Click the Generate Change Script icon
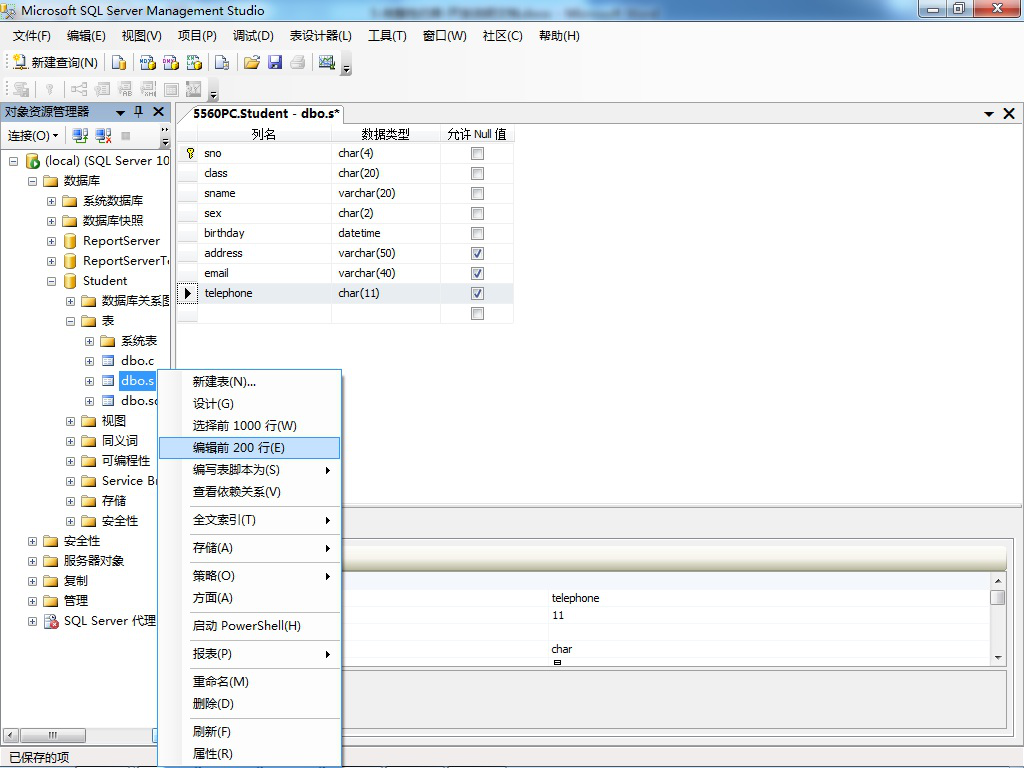 tap(21, 89)
